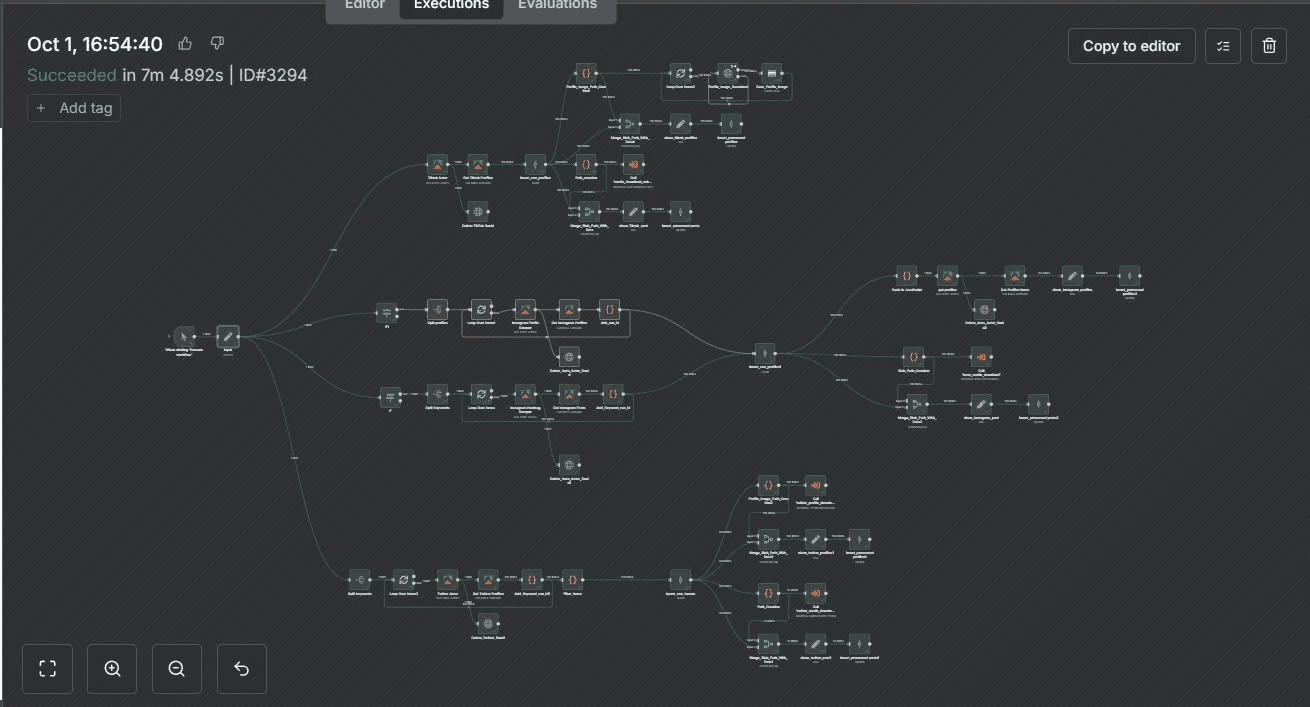This screenshot has width=1310, height=707.
Task: Select the Blob_Path_Creation code node
Action: [x=912, y=356]
